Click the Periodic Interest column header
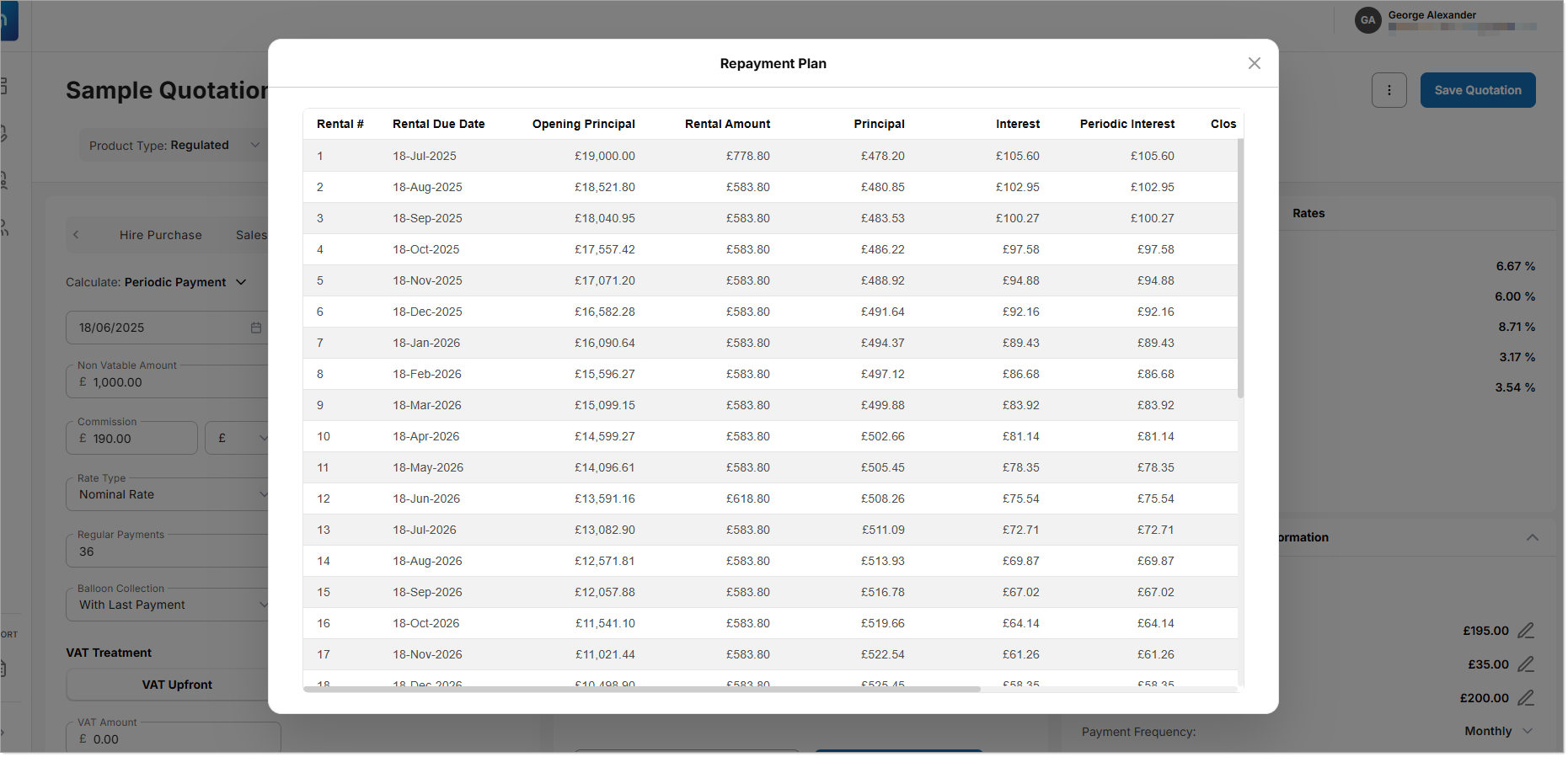This screenshot has height=757, width=1568. [1126, 124]
